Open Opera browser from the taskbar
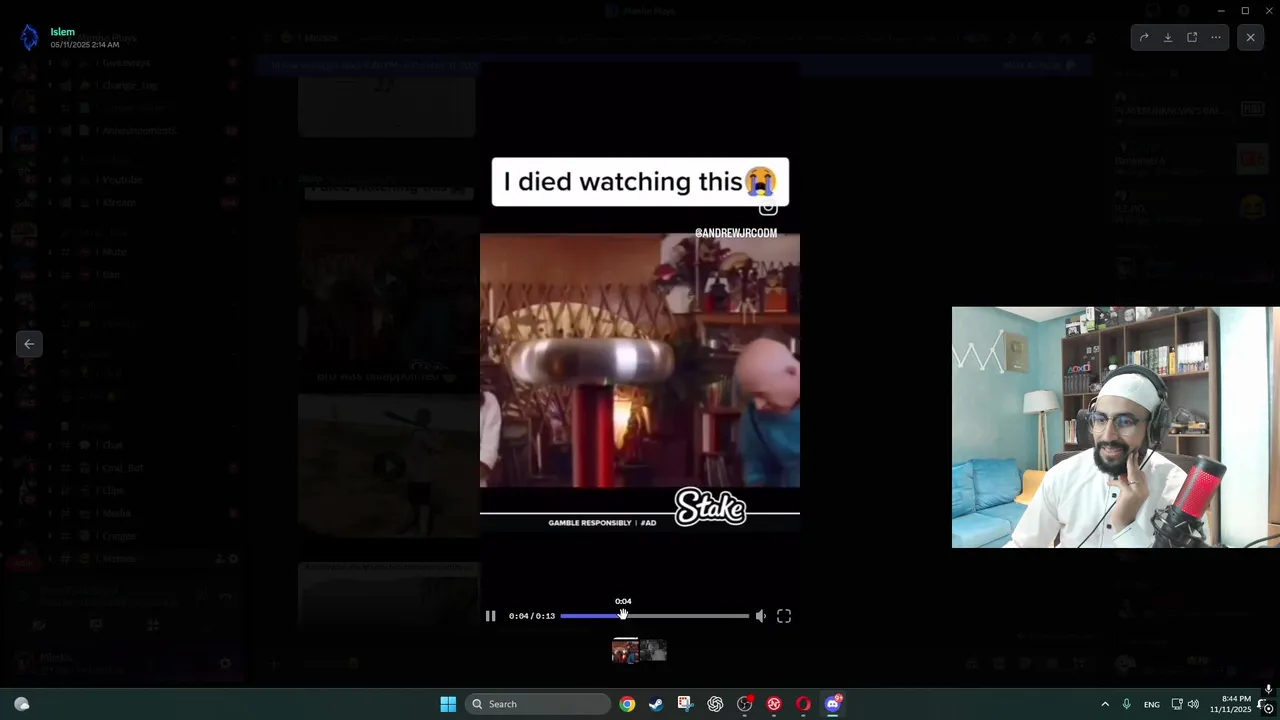Image resolution: width=1280 pixels, height=720 pixels. pos(803,704)
